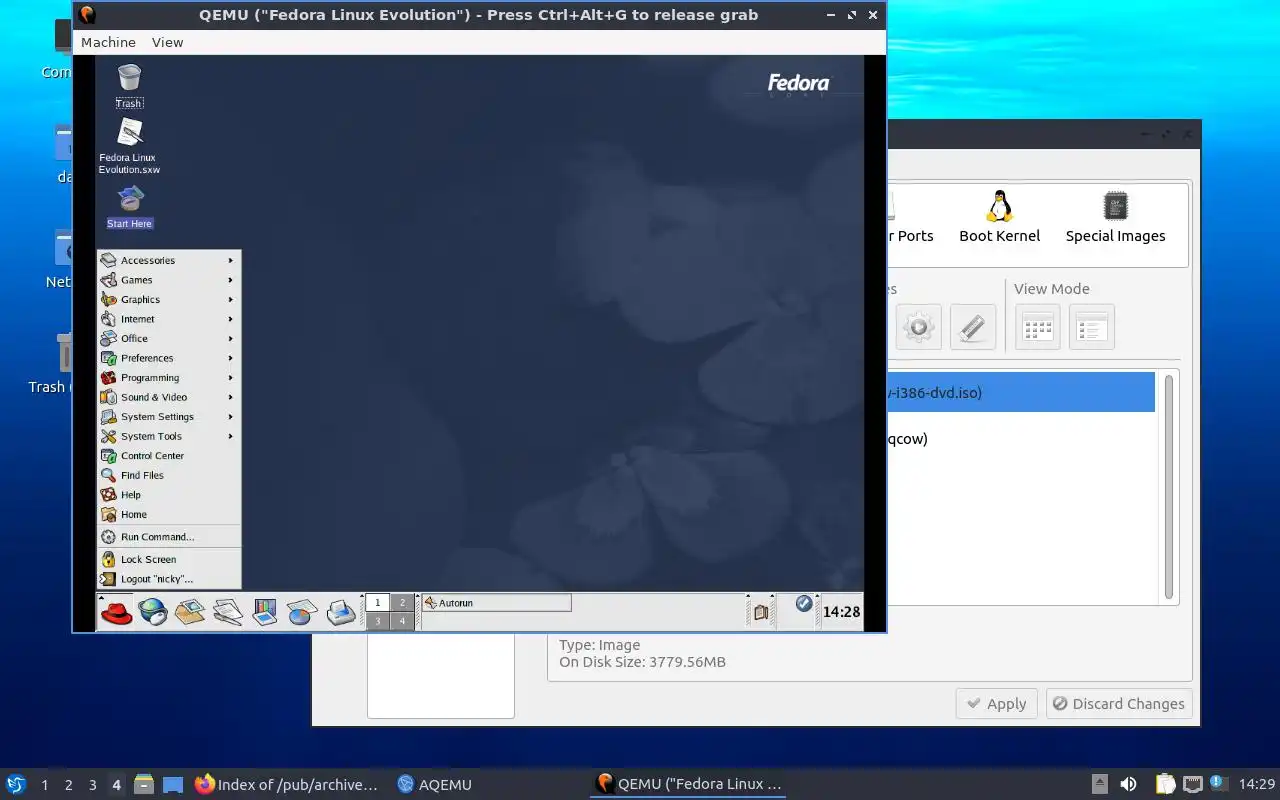1280x800 pixels.
Task: Expand the Office submenu
Action: (168, 338)
